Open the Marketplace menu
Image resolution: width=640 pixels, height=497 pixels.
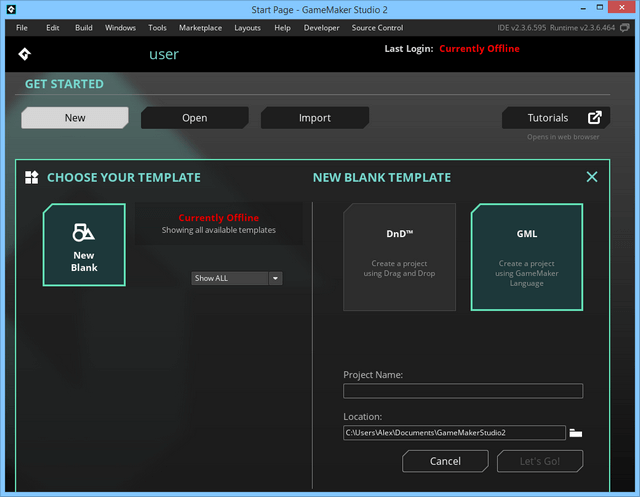201,28
